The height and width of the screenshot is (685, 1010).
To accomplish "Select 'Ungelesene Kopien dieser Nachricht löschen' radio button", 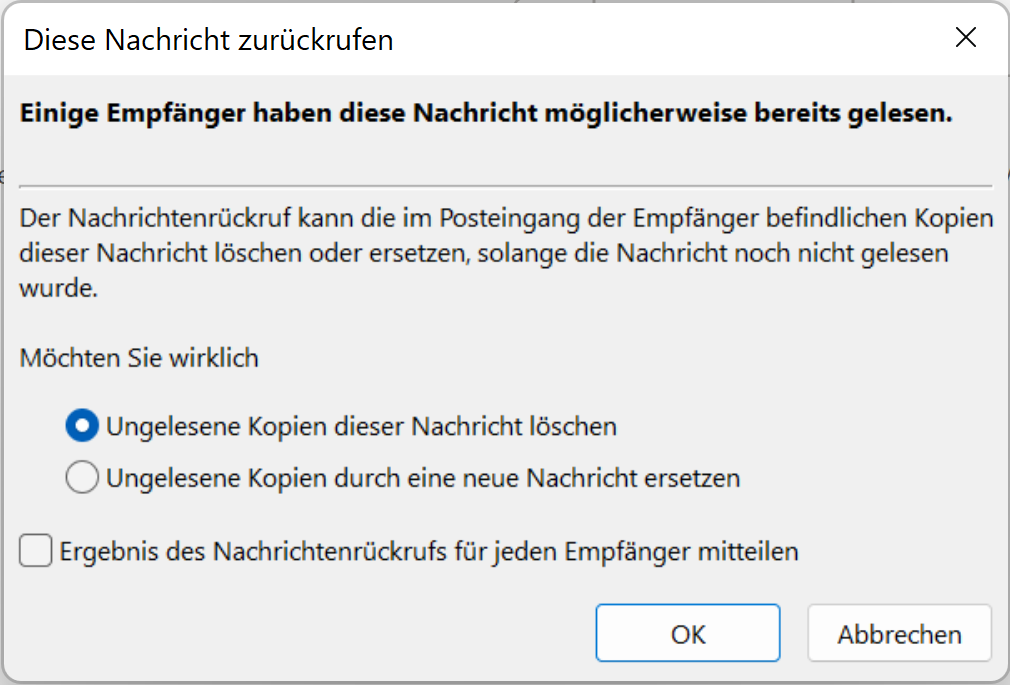I will tap(81, 427).
